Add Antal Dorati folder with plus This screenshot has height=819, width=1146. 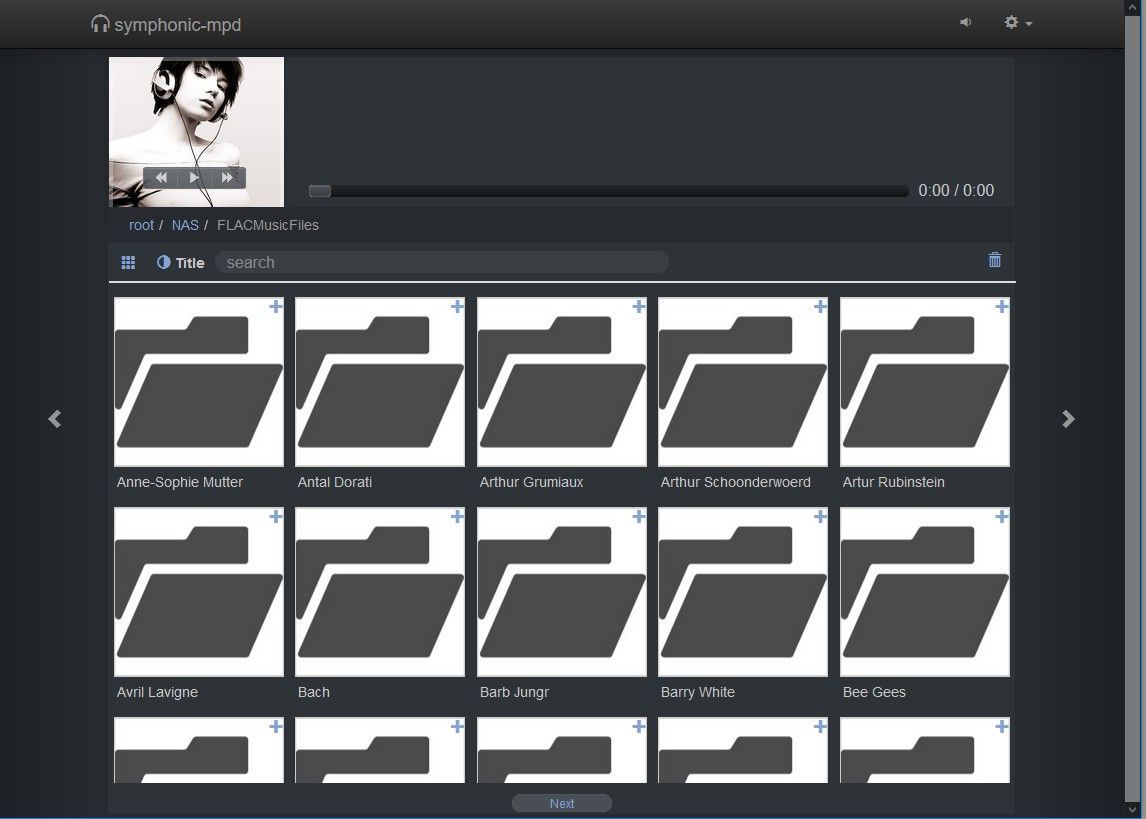[457, 306]
